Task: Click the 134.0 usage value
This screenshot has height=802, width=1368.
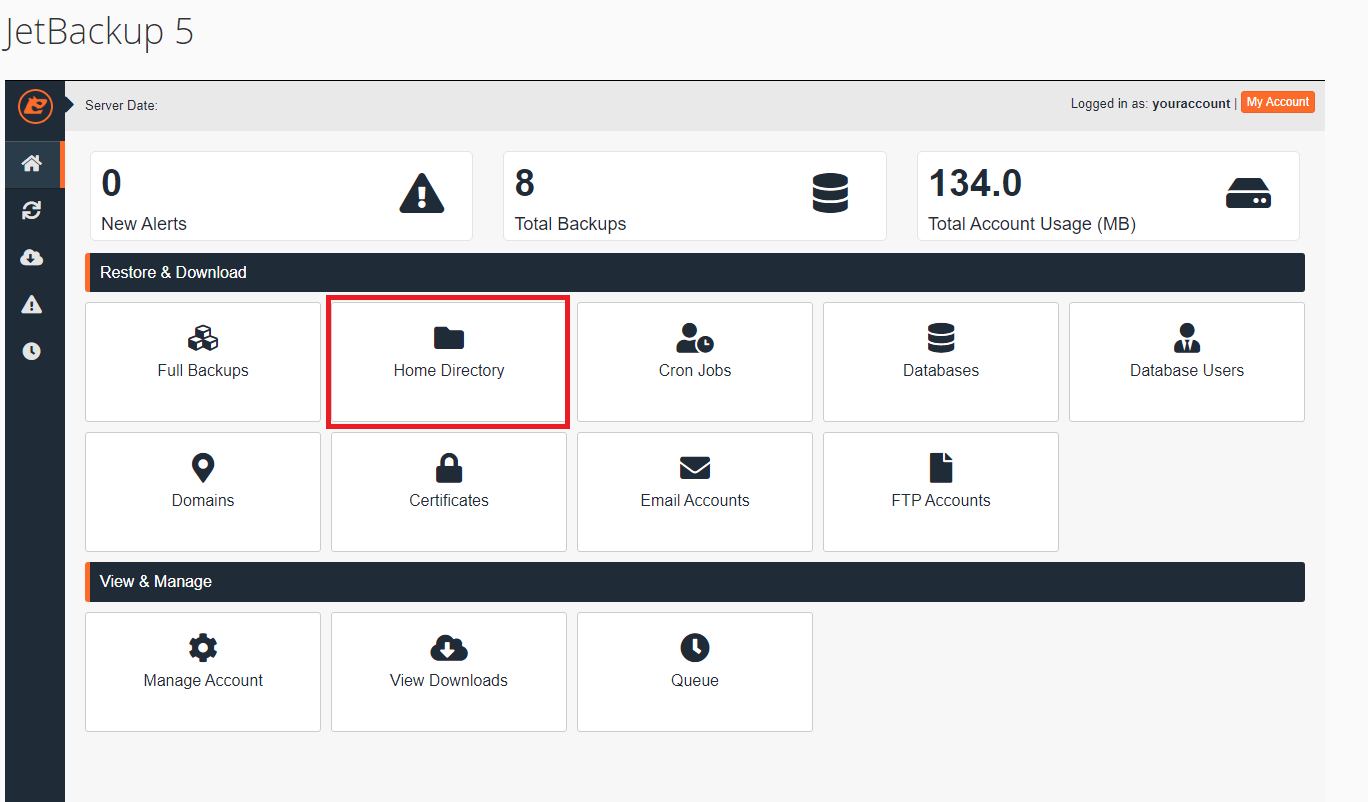Action: (975, 183)
